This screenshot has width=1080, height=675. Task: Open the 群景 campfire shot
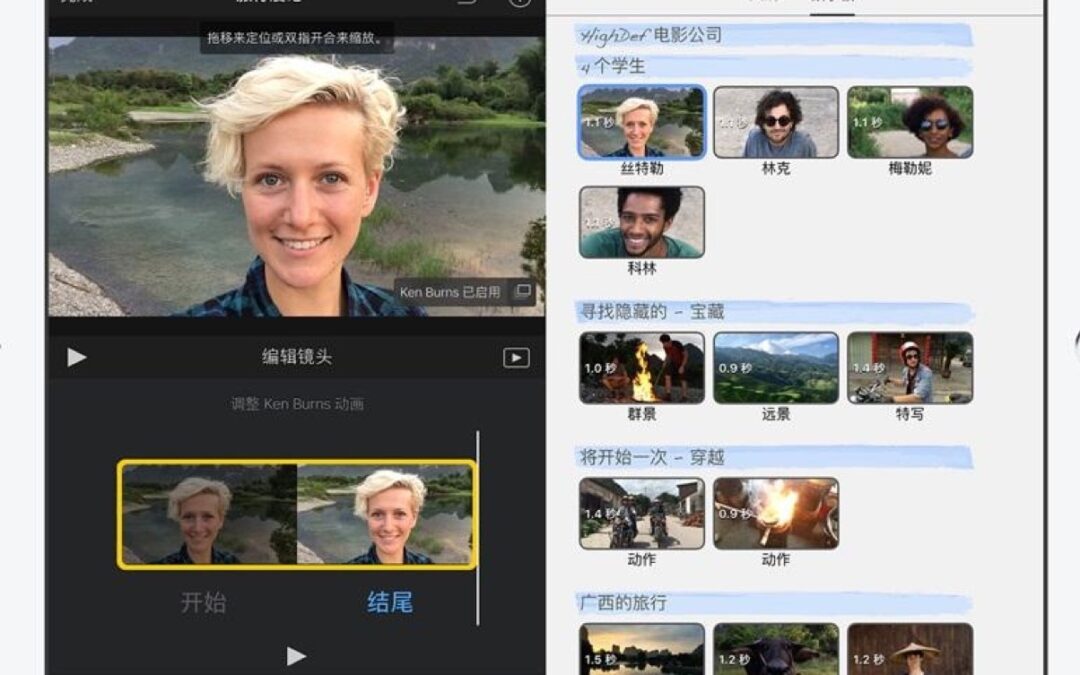coord(642,368)
